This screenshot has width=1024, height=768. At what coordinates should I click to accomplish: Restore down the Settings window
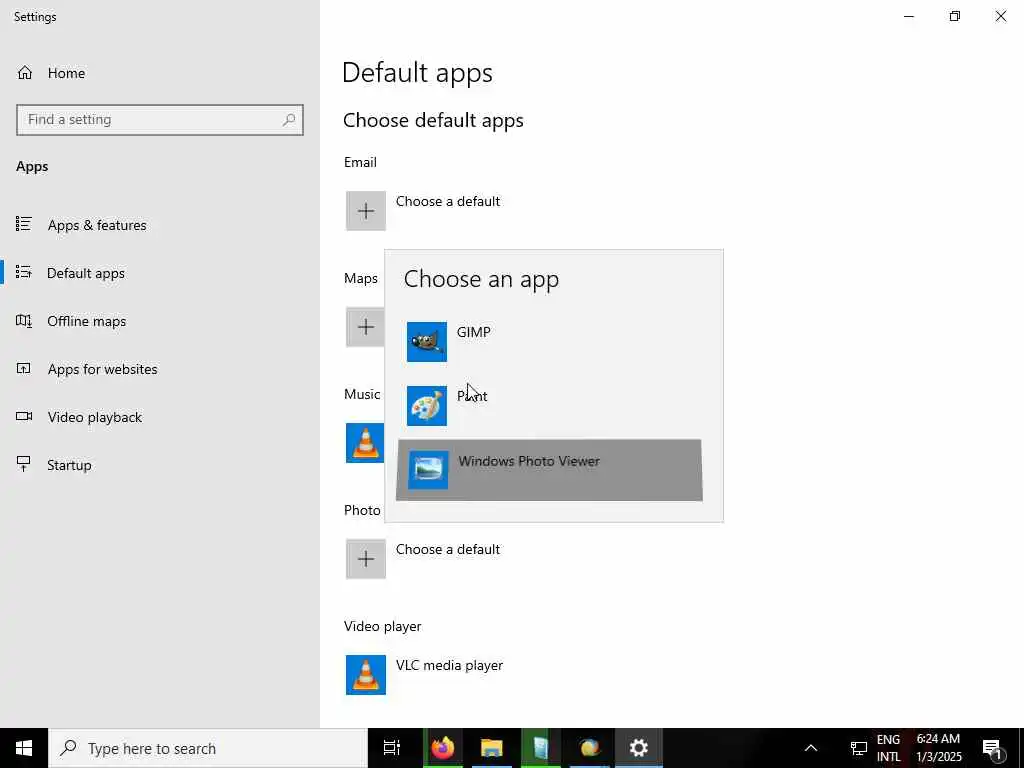click(955, 16)
